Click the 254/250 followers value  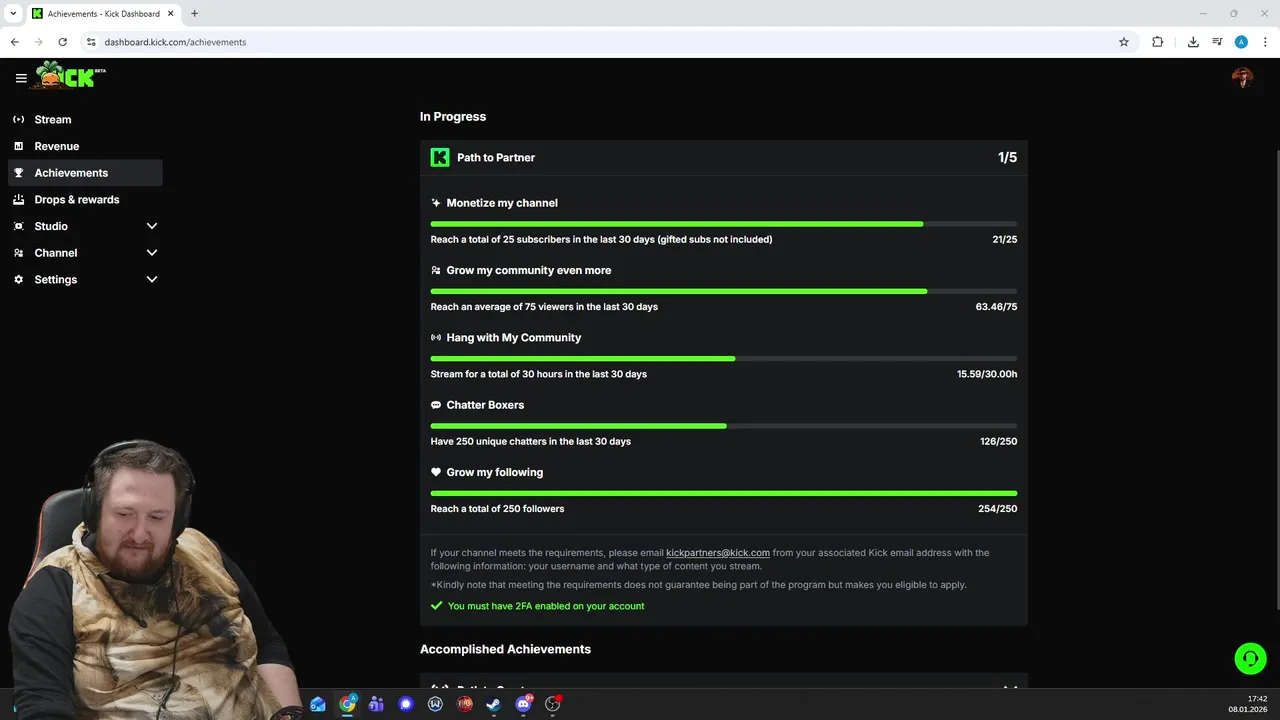tap(998, 509)
